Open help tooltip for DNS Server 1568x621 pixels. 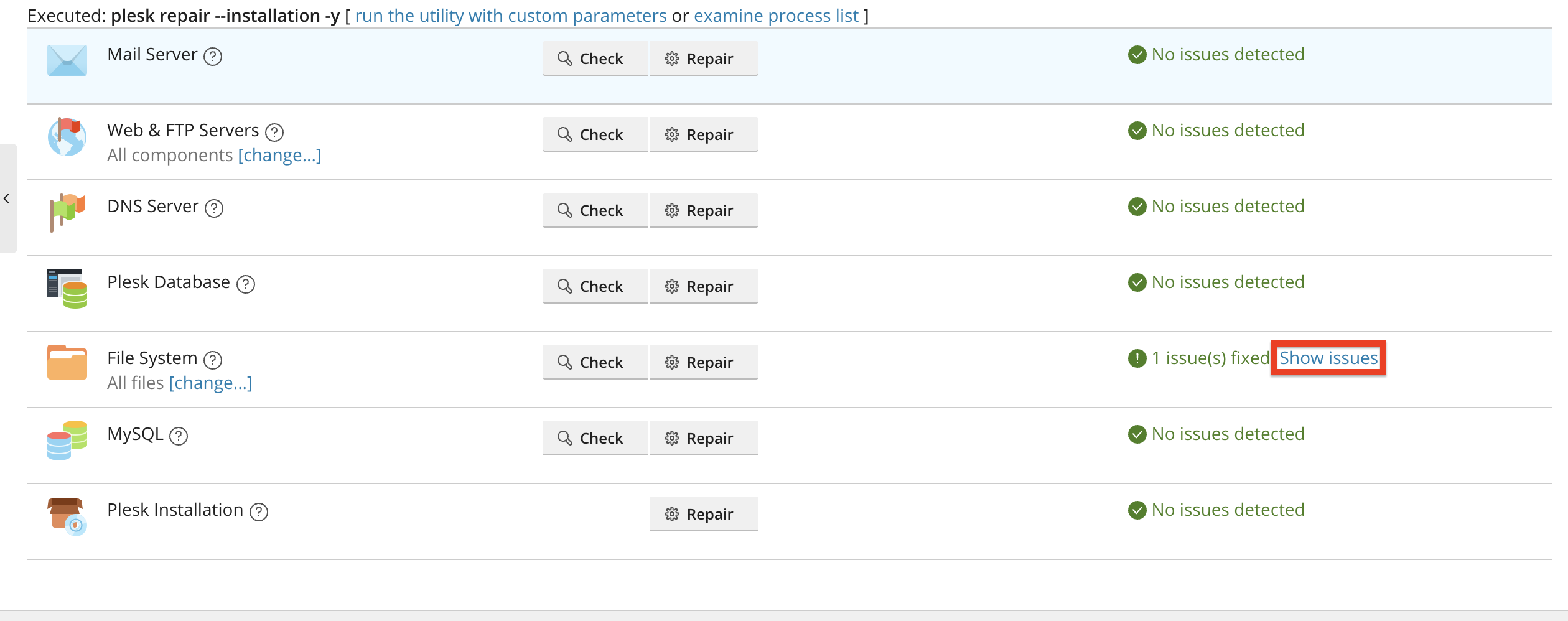point(214,208)
